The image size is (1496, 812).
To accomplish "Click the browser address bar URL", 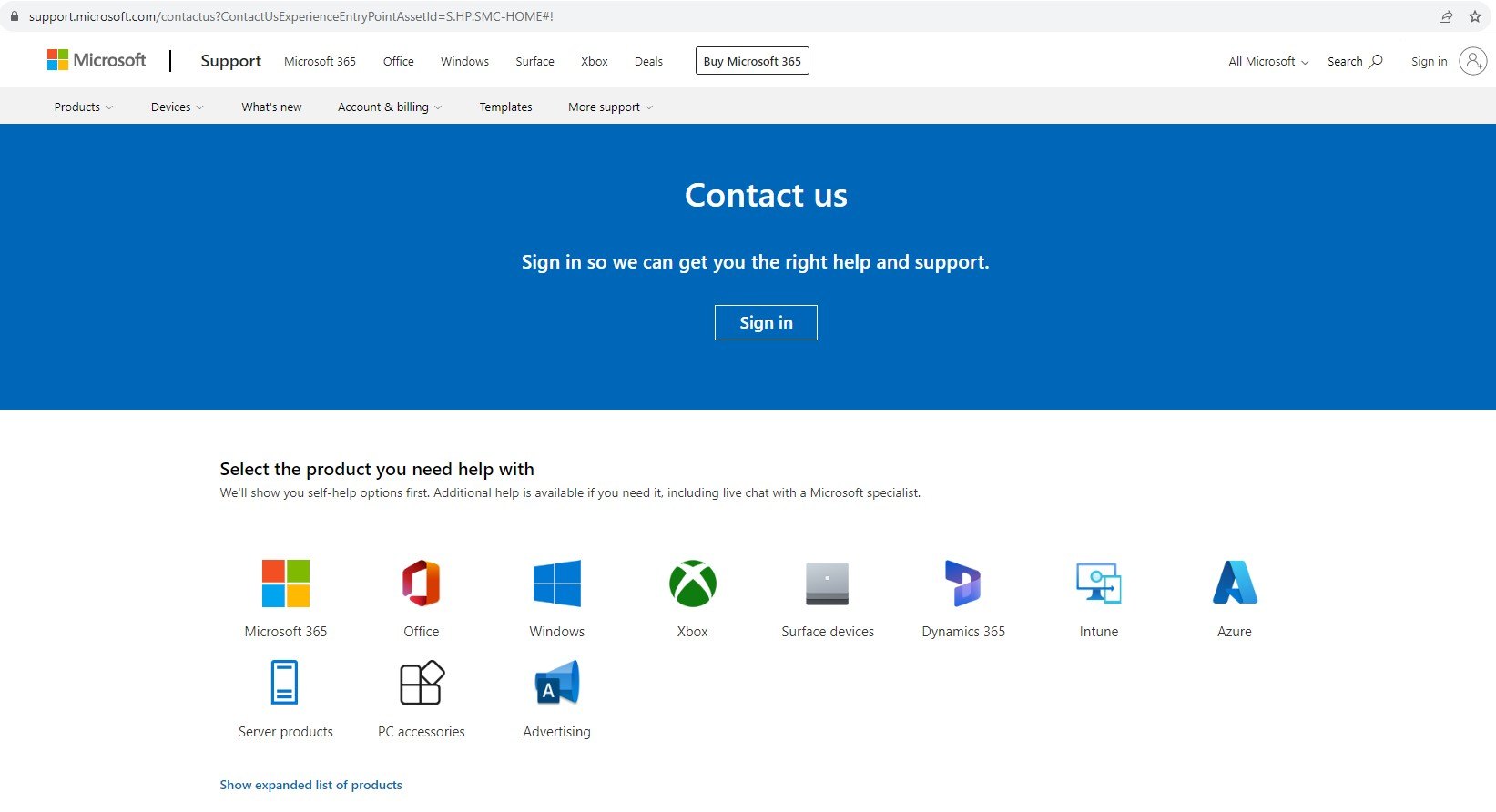I will coord(290,16).
